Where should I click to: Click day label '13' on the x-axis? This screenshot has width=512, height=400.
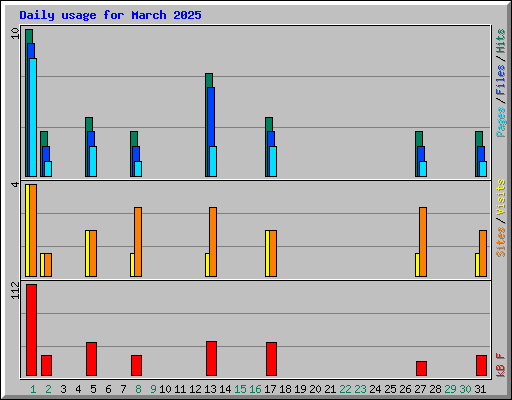pyautogui.click(x=210, y=389)
